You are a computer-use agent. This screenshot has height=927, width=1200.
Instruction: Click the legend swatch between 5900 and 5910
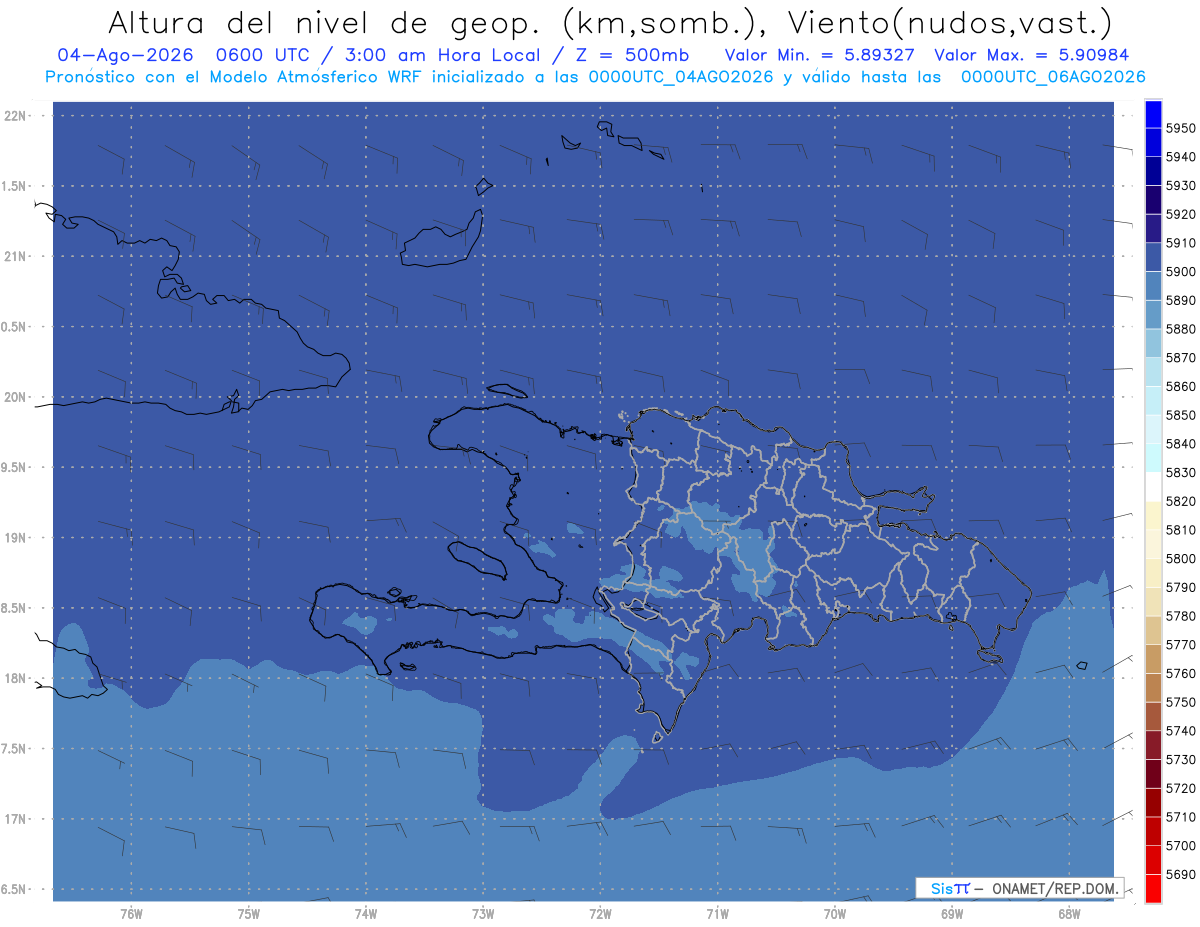(1153, 257)
